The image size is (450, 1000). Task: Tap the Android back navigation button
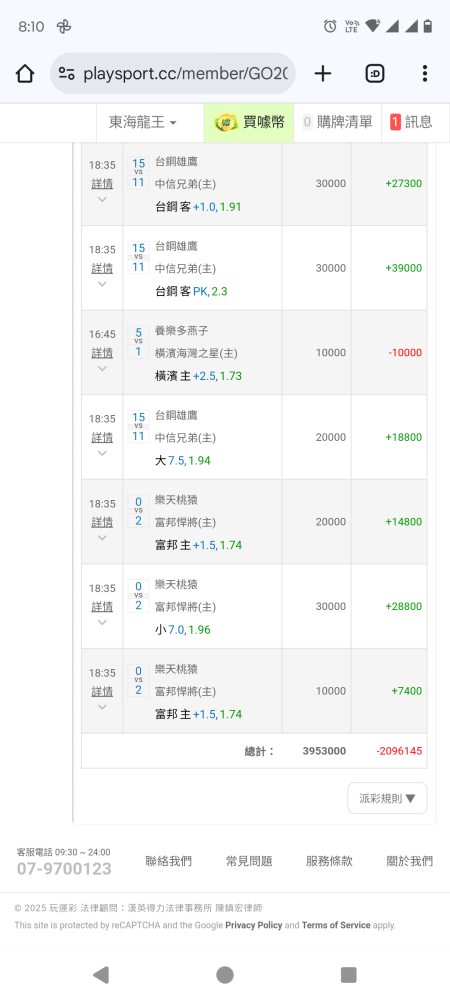click(x=100, y=974)
